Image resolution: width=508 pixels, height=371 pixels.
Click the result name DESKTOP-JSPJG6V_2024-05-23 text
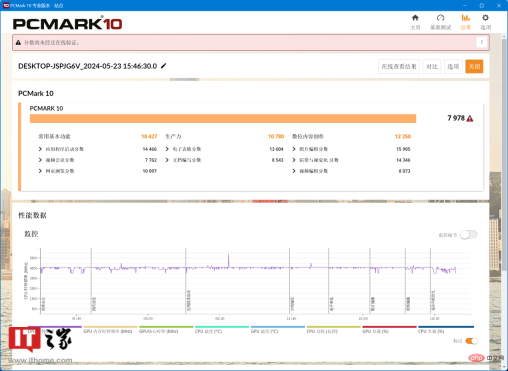pos(87,66)
